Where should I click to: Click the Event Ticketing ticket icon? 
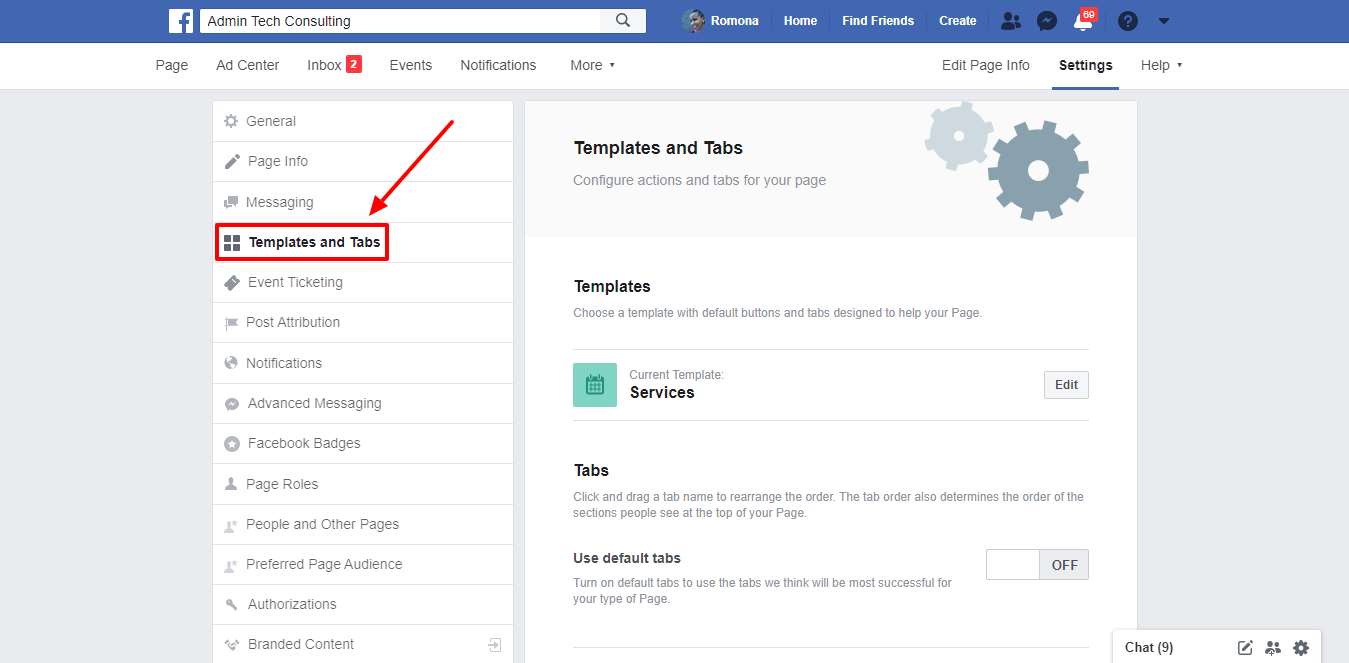tap(232, 282)
